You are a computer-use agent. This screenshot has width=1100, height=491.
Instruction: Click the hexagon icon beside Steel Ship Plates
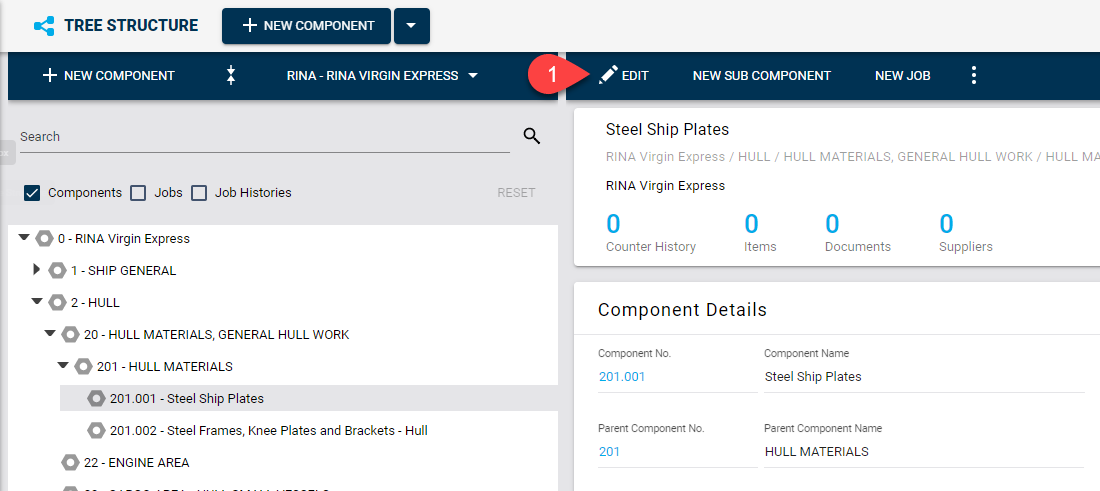(96, 398)
